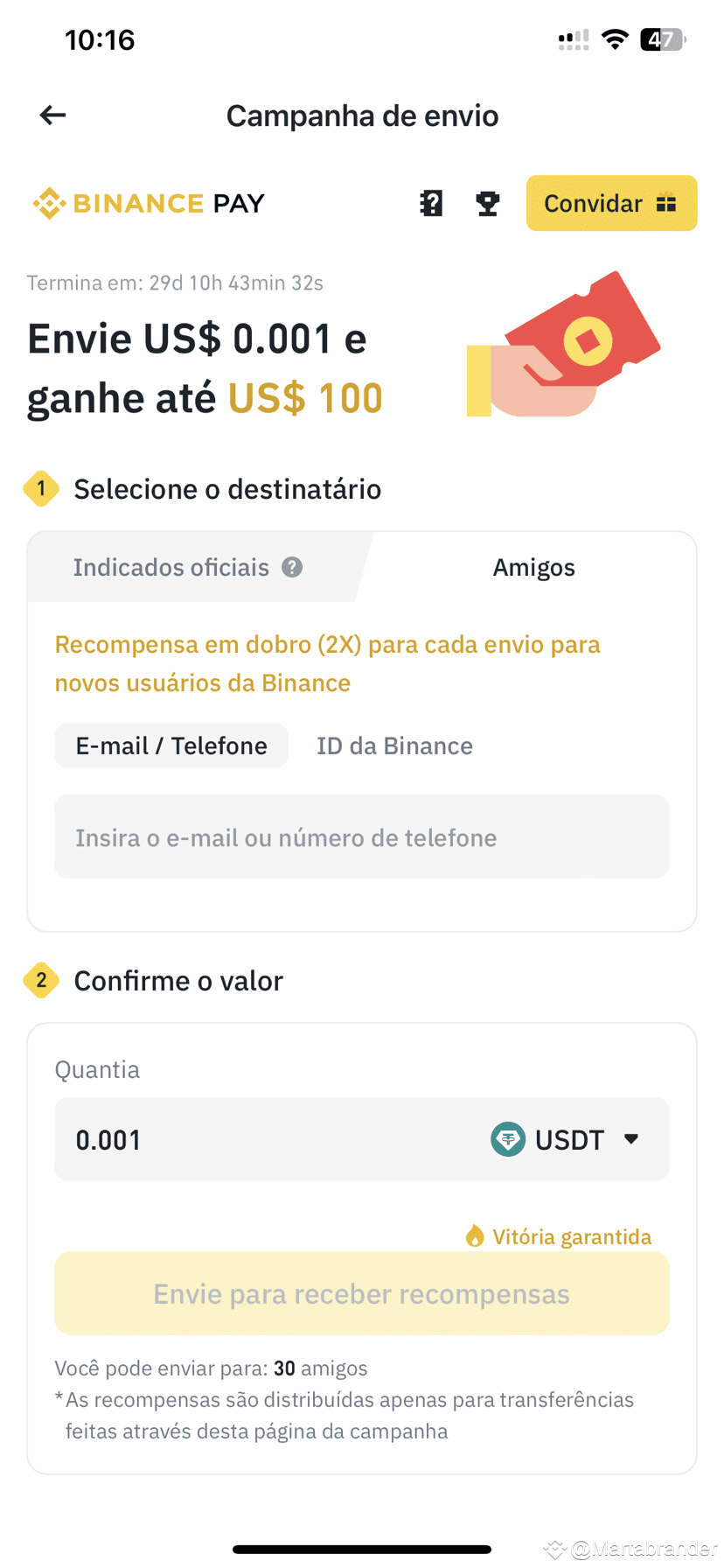
Task: Open the help question-mark document icon
Action: (431, 203)
